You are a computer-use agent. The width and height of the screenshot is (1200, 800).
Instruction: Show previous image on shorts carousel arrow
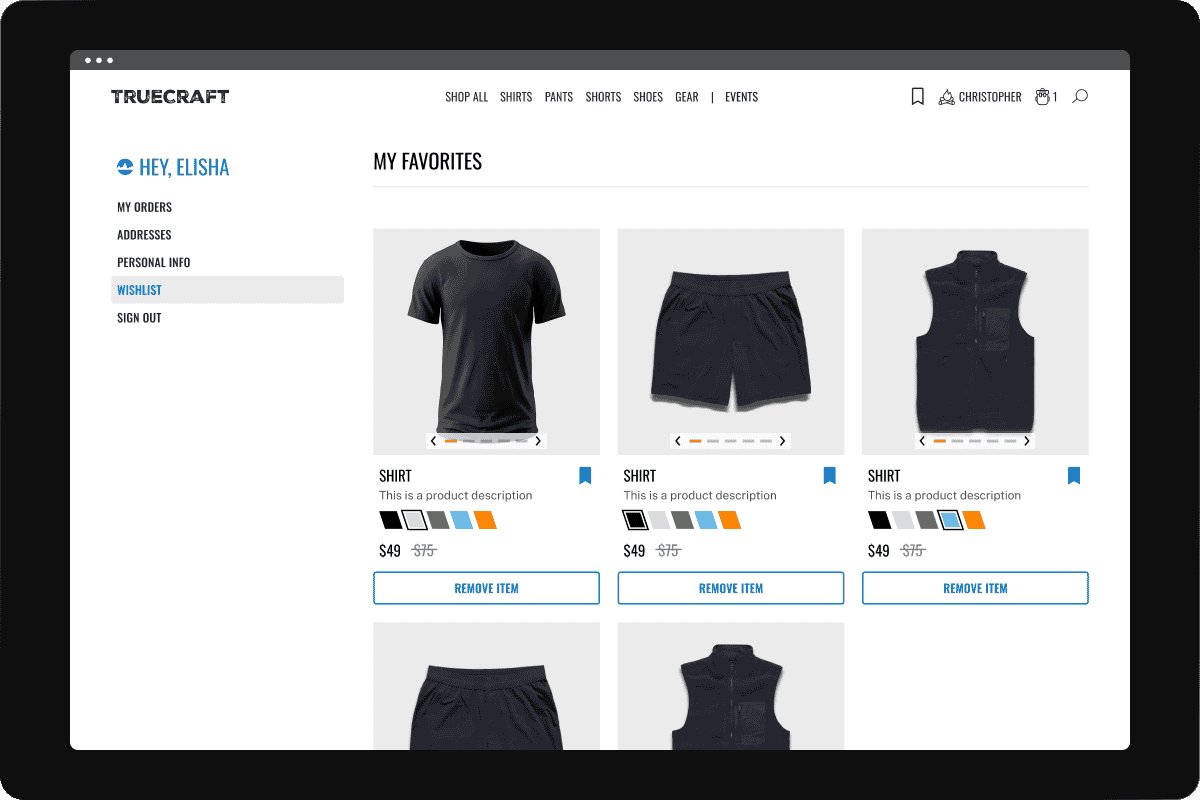click(x=678, y=441)
